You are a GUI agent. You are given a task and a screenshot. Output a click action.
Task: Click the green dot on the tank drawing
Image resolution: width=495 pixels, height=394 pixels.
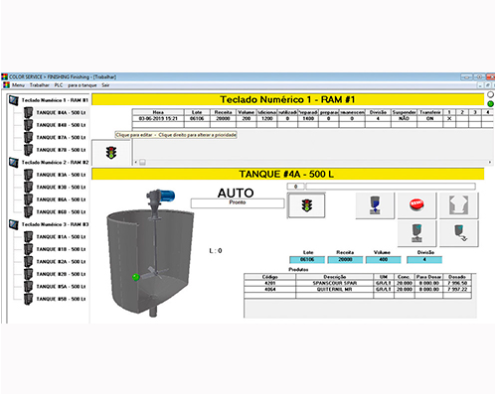(x=136, y=277)
